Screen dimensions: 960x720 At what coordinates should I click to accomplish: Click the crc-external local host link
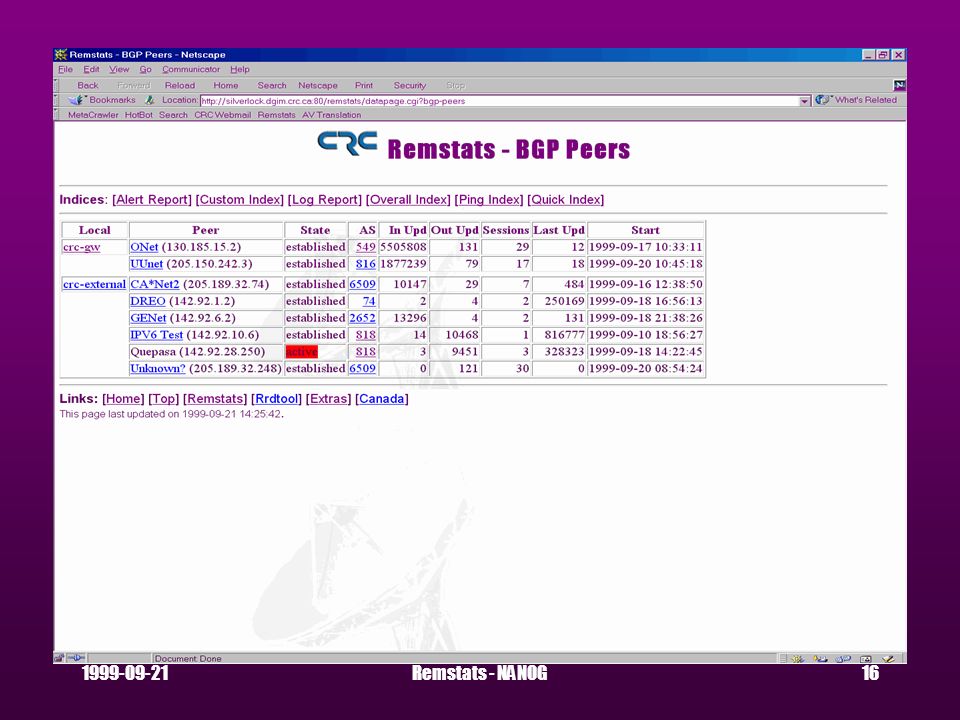tap(94, 285)
